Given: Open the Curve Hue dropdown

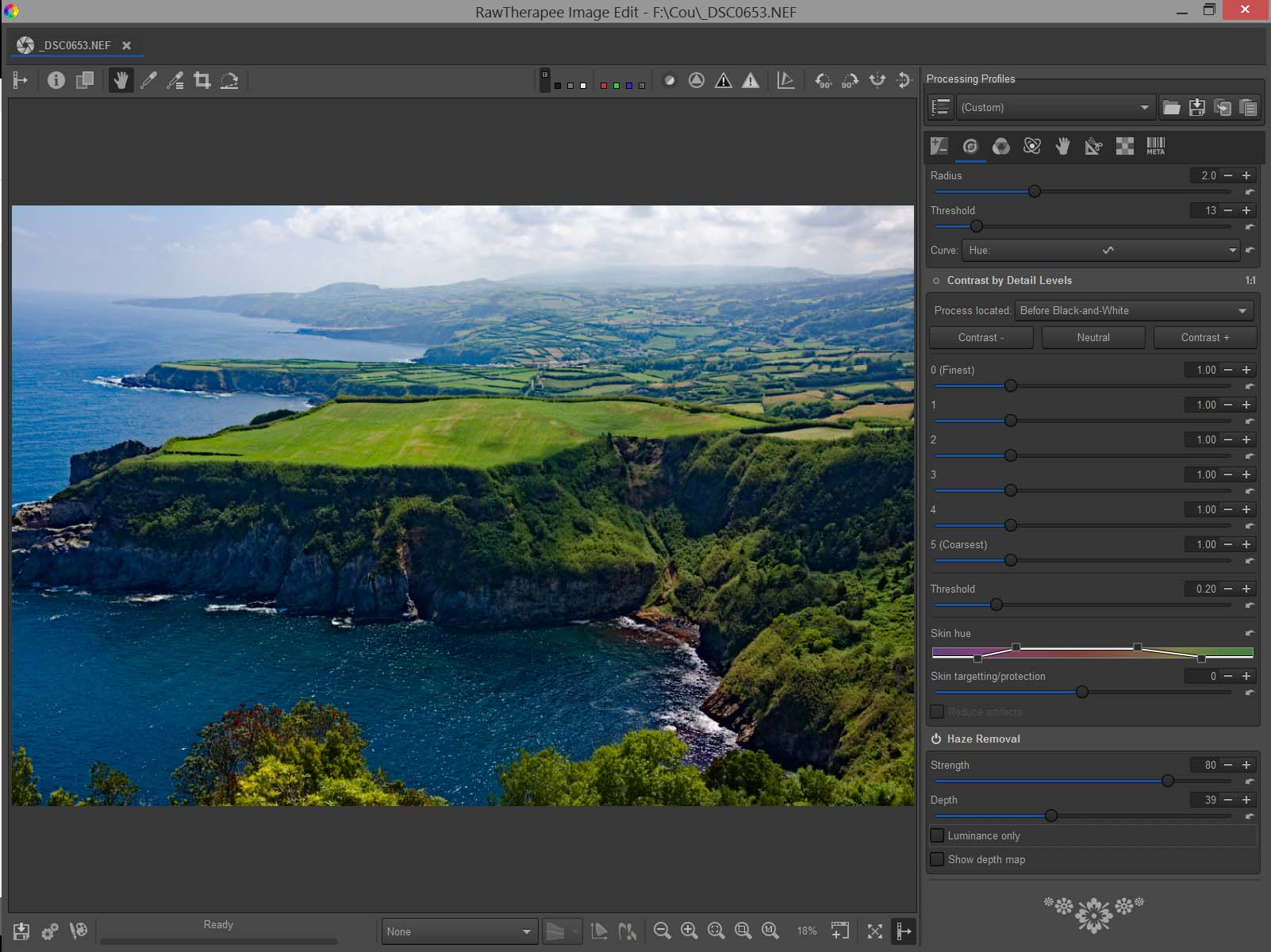Looking at the screenshot, I should coord(1101,250).
